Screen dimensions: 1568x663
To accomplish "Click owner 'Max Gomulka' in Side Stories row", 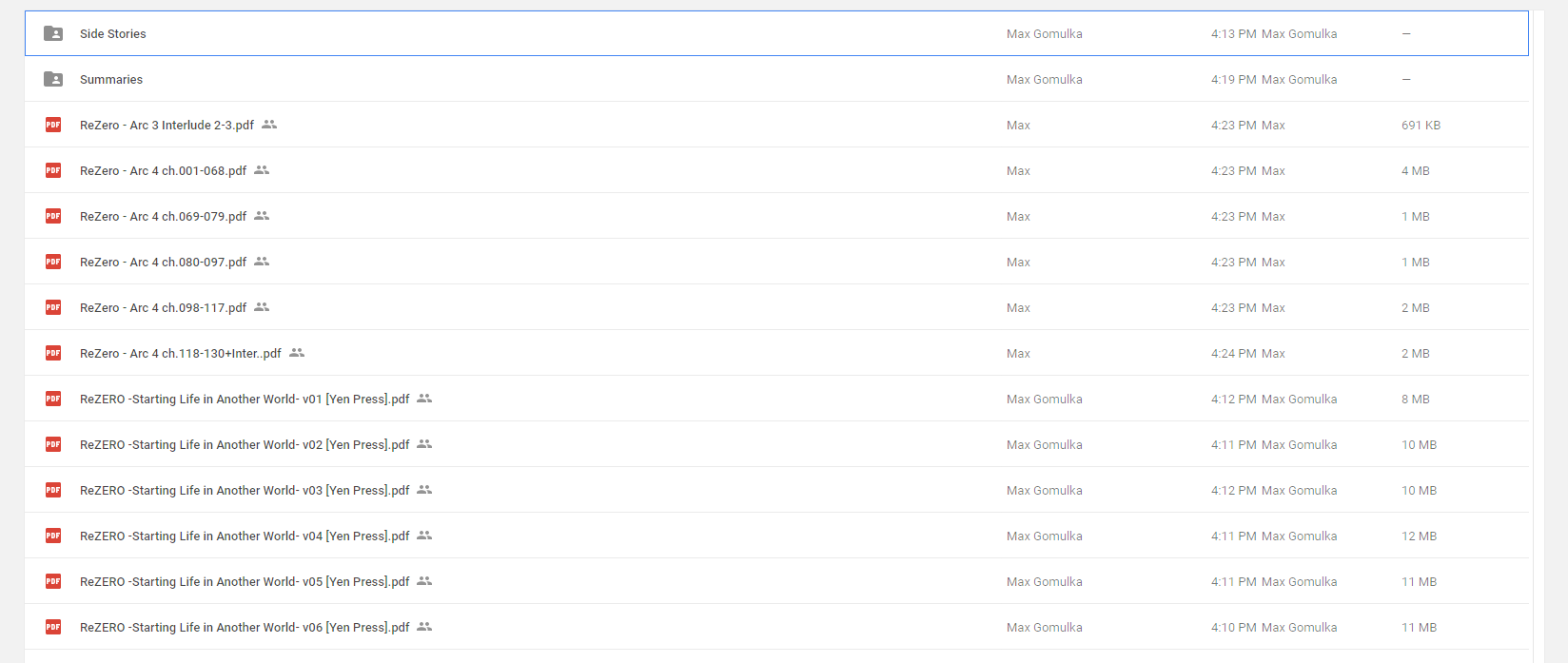I will pyautogui.click(x=1045, y=33).
